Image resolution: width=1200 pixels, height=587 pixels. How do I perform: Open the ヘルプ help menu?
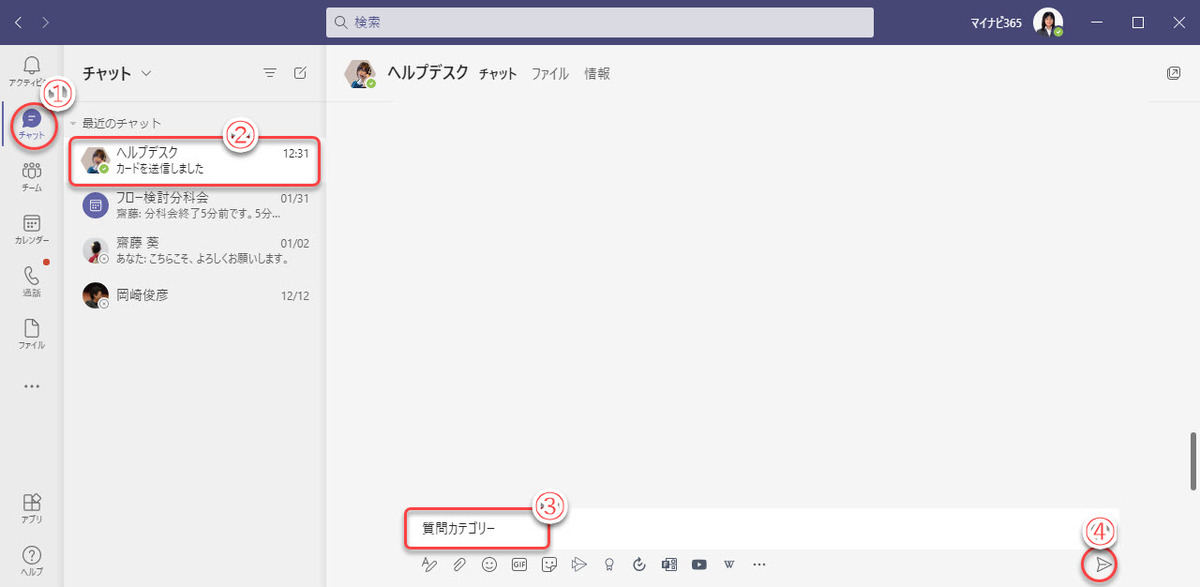(x=31, y=560)
